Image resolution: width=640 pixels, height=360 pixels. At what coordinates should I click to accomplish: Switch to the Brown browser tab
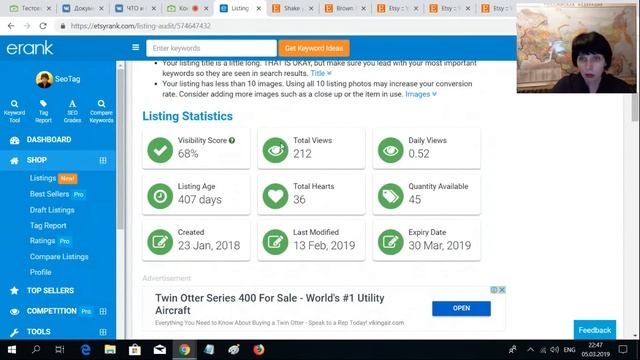click(x=345, y=8)
